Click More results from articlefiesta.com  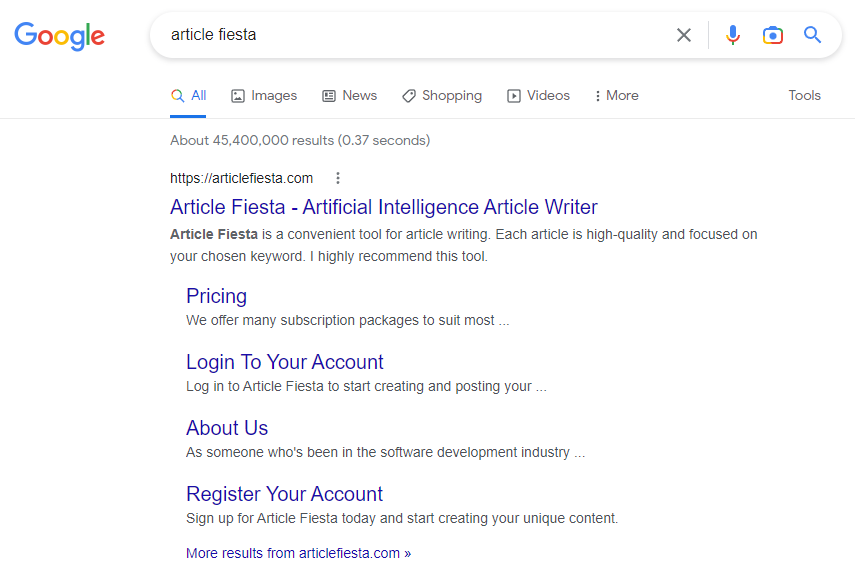point(298,553)
